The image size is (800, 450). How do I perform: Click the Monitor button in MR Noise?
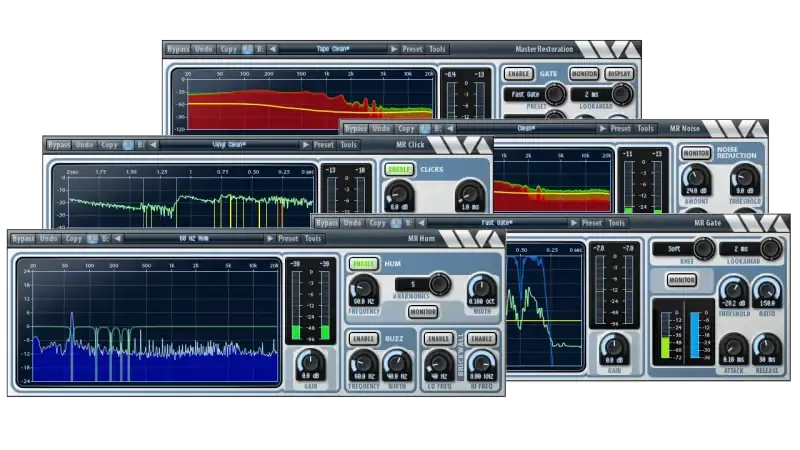click(x=696, y=153)
